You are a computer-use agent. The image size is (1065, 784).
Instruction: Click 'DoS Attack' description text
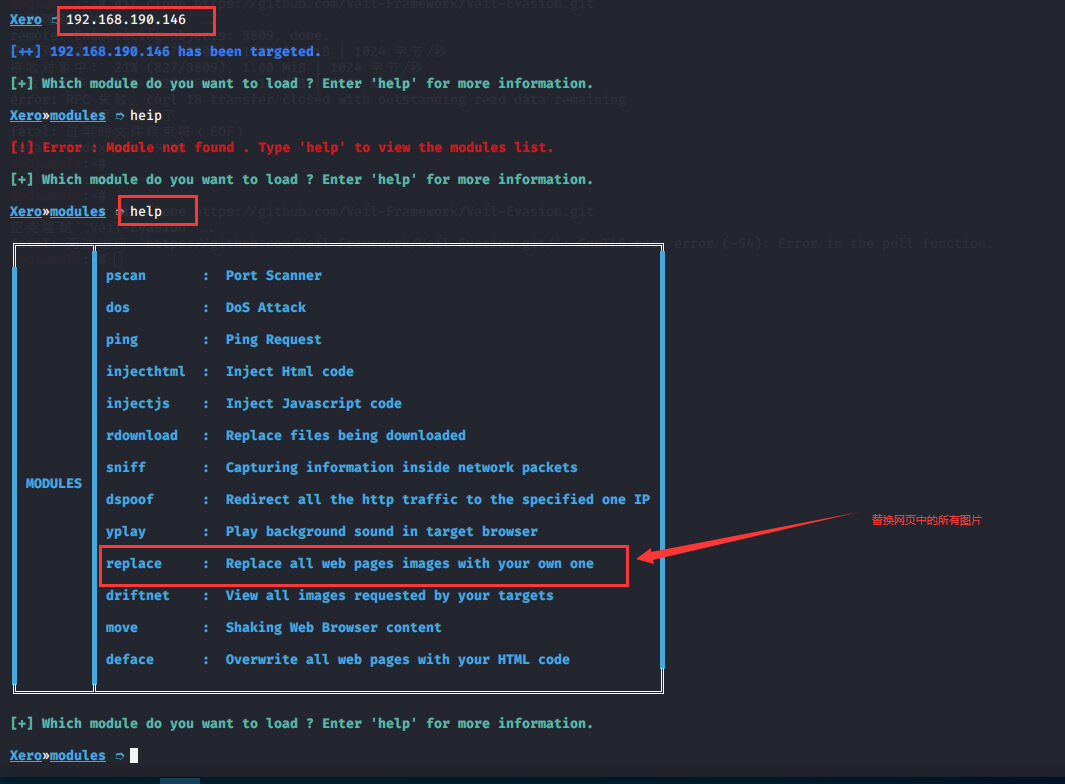pos(266,308)
